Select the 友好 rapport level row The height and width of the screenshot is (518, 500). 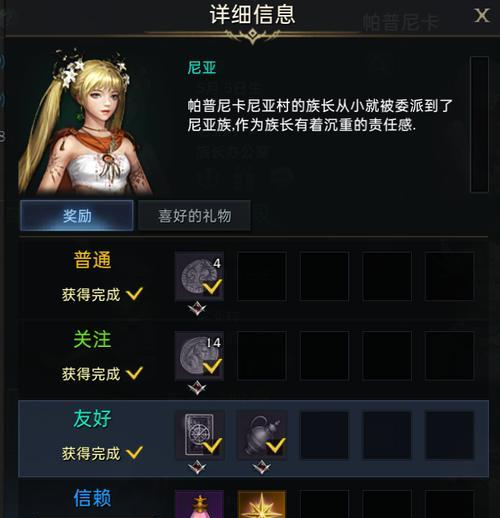(254, 439)
